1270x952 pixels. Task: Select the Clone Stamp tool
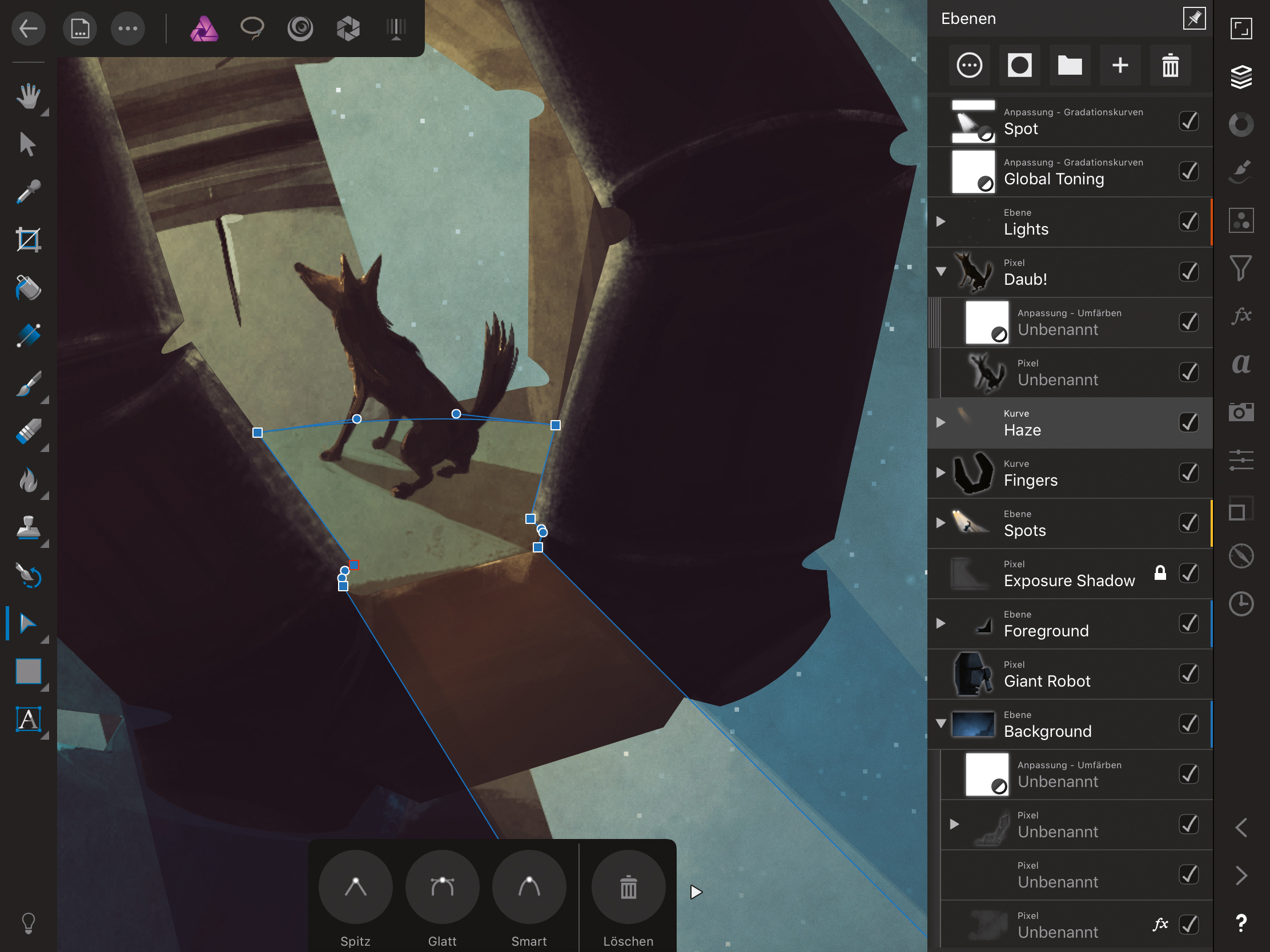pos(28,528)
